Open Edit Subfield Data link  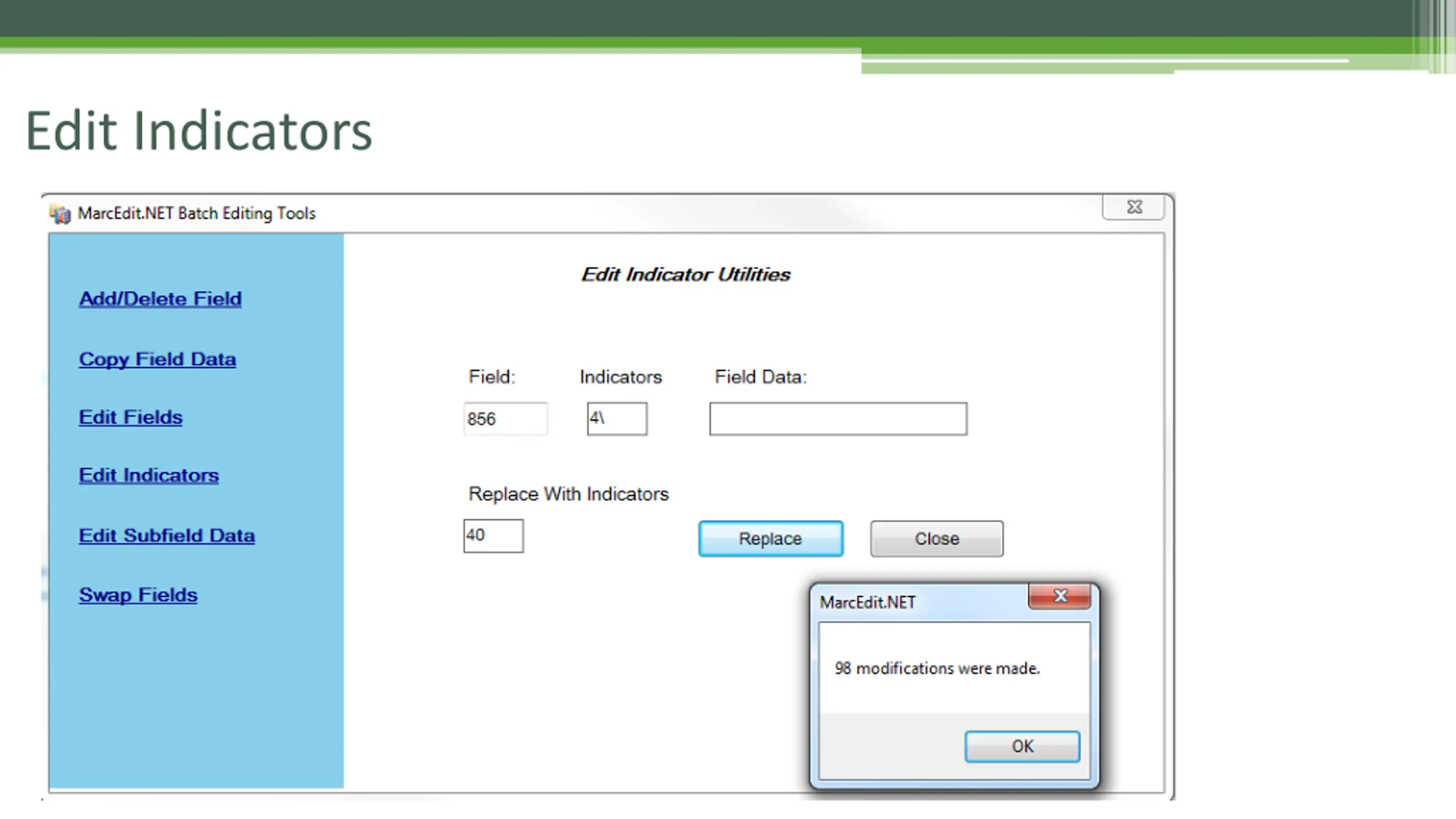[167, 535]
